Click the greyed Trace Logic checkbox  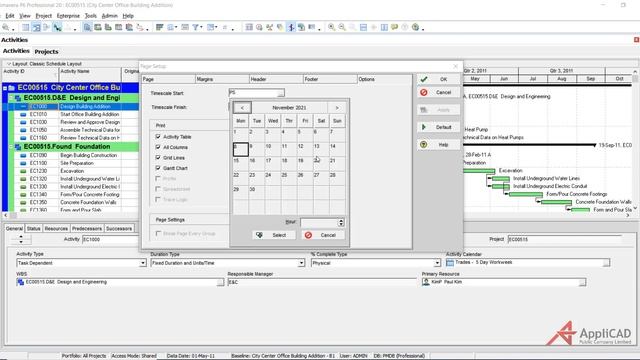pos(158,199)
